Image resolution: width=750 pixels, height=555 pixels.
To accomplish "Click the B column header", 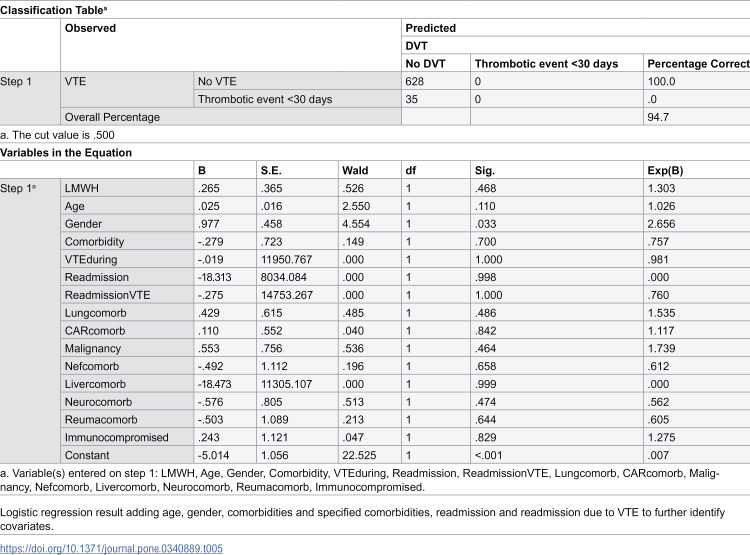I will tap(202, 170).
